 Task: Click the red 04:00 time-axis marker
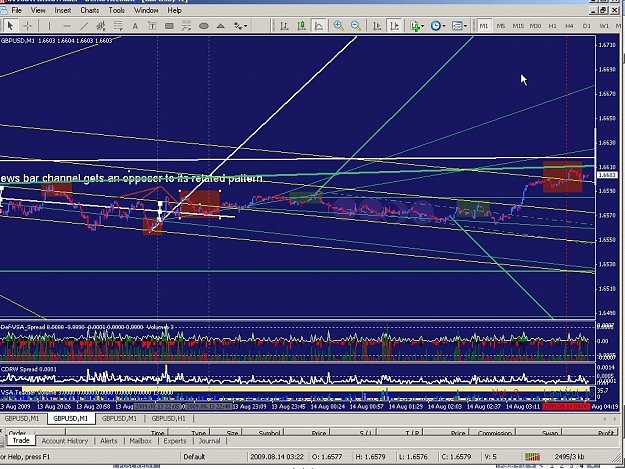(566, 406)
